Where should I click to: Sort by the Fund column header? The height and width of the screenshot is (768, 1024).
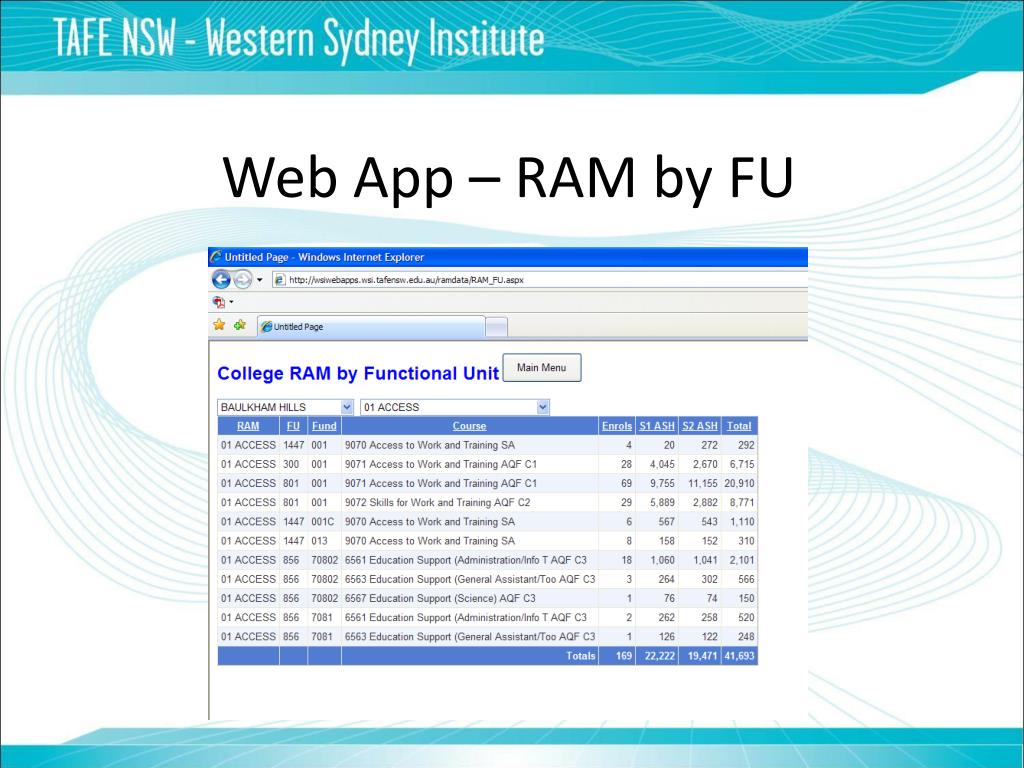click(324, 426)
